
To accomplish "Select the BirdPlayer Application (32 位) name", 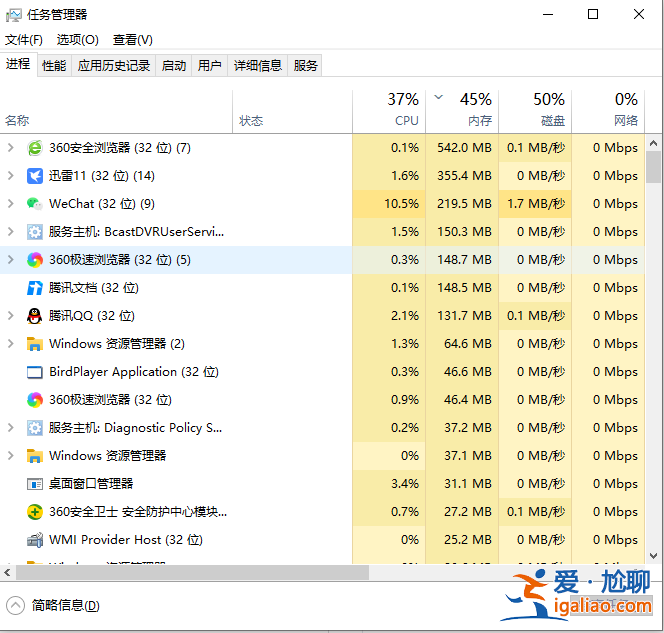I will [x=134, y=372].
